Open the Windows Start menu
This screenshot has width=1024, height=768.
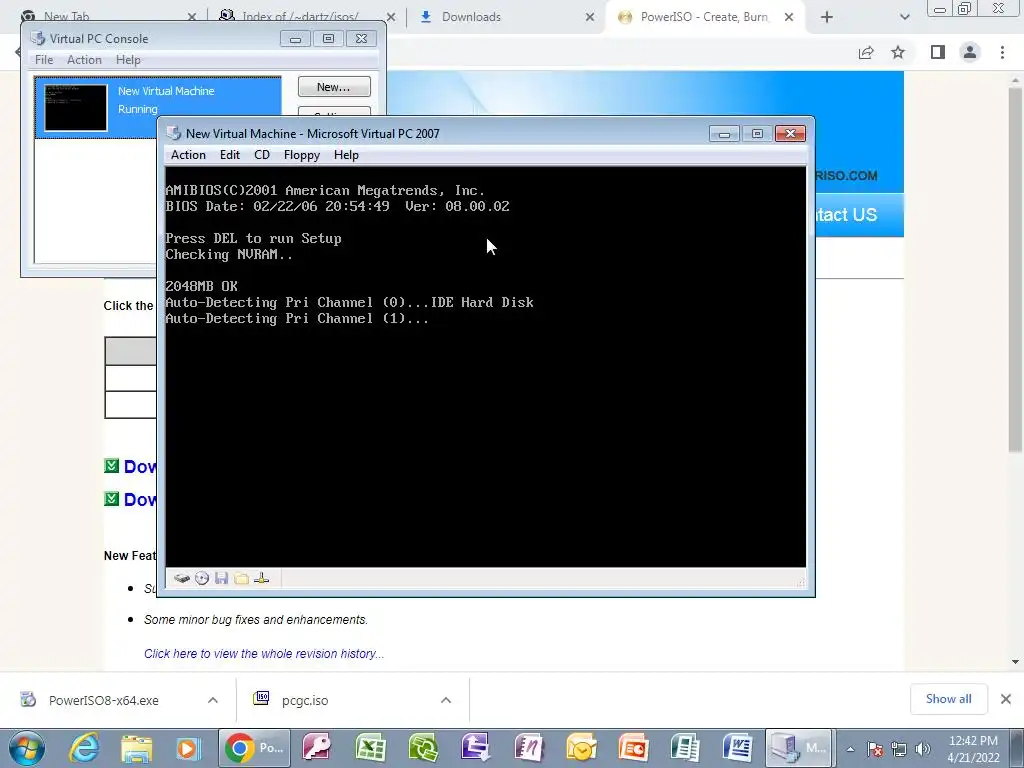pyautogui.click(x=27, y=748)
